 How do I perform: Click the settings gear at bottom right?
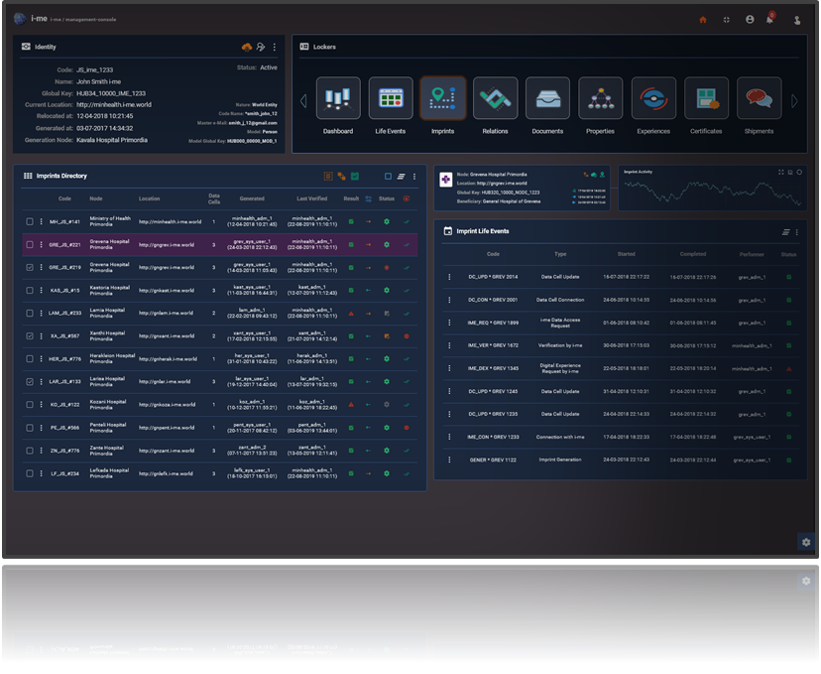coord(806,542)
